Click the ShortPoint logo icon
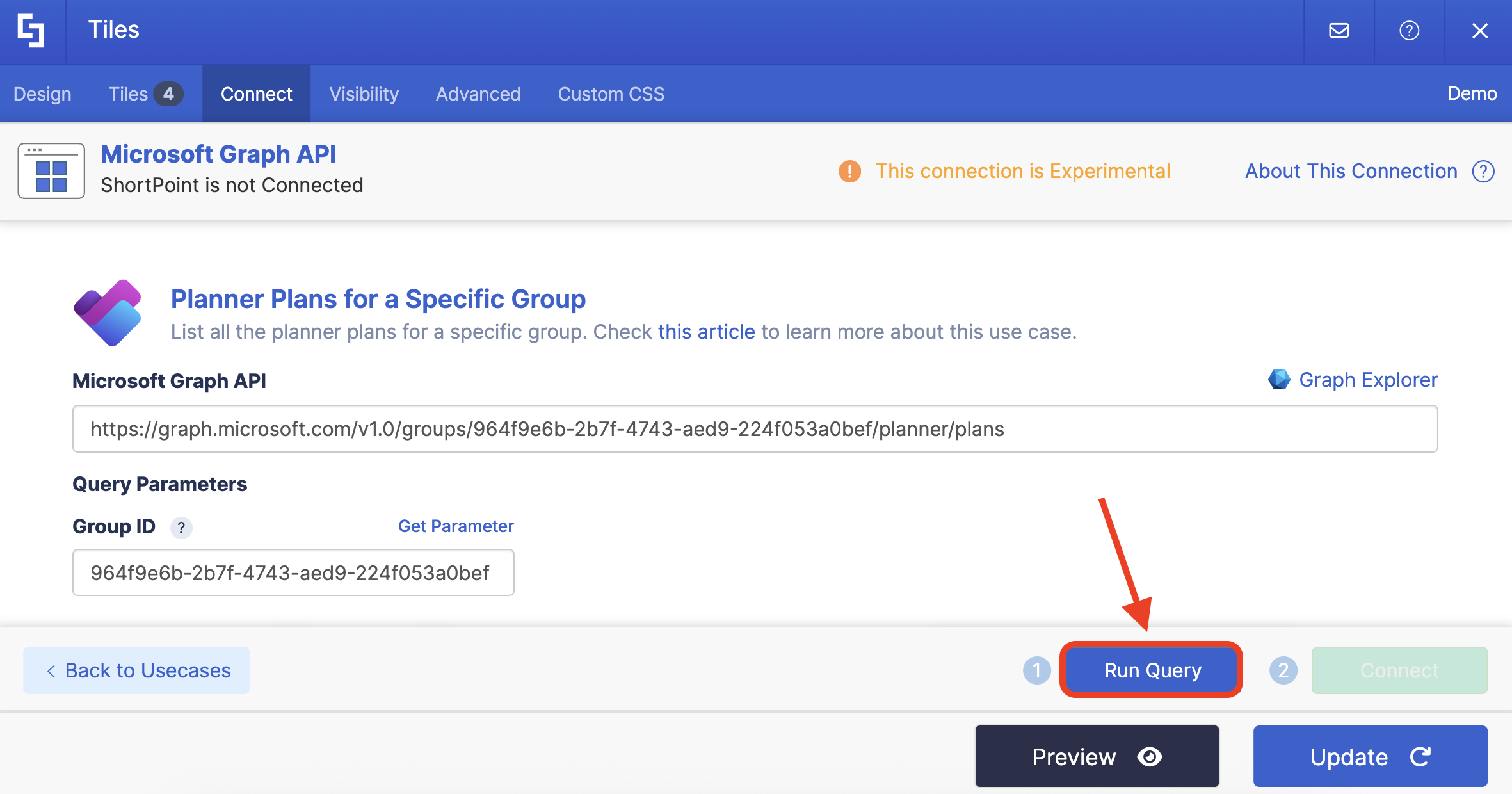 click(31, 31)
